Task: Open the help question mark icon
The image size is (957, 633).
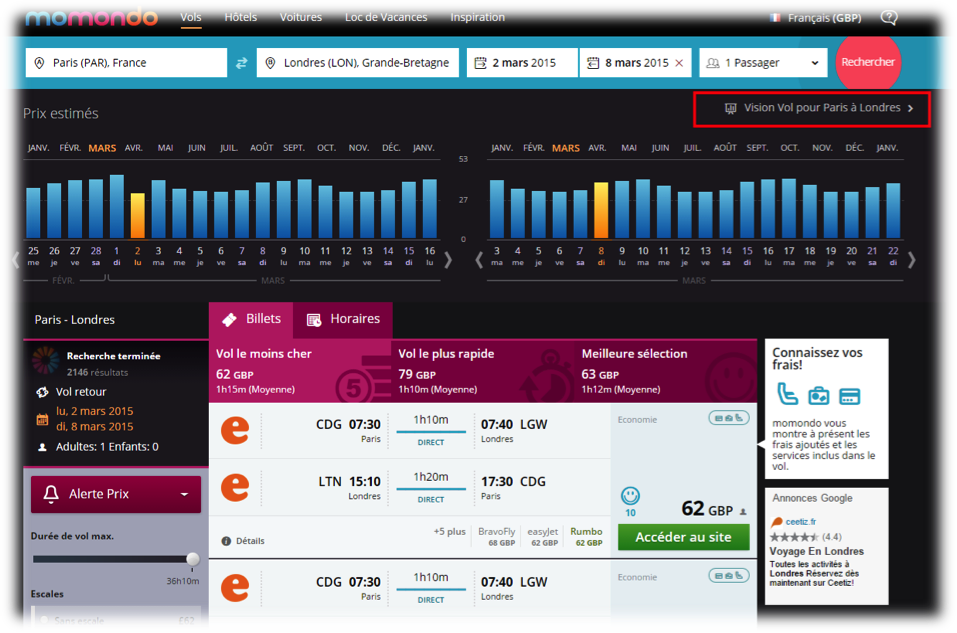Action: (889, 17)
